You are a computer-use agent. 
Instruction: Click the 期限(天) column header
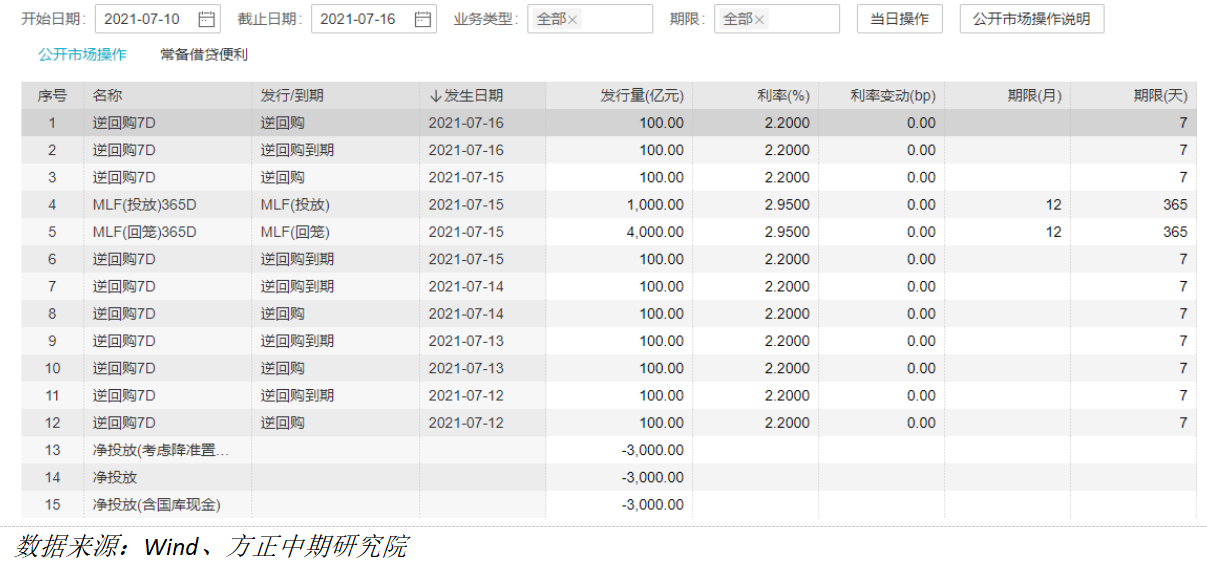pos(1160,96)
